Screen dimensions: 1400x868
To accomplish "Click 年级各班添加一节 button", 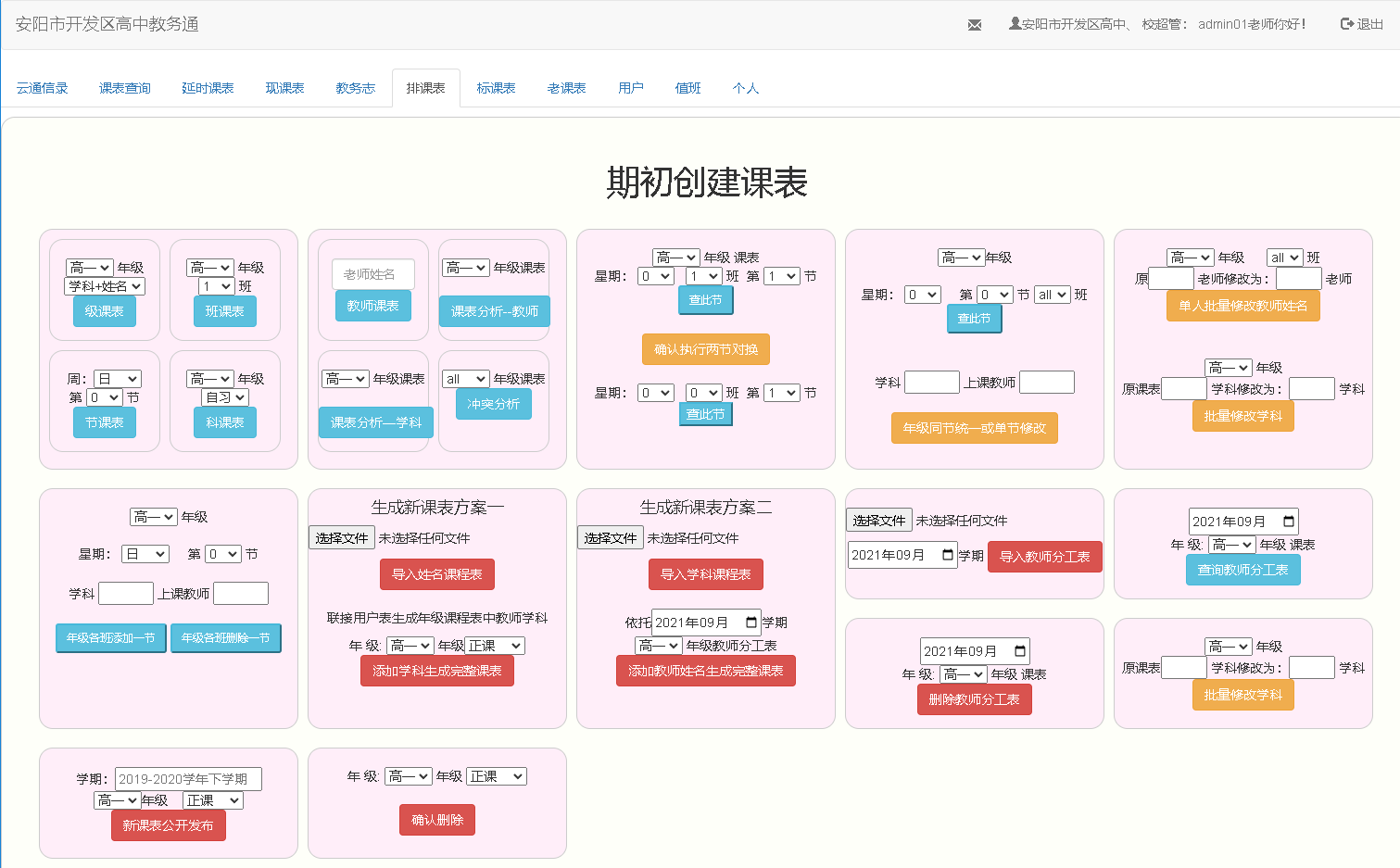I will coord(111,637).
